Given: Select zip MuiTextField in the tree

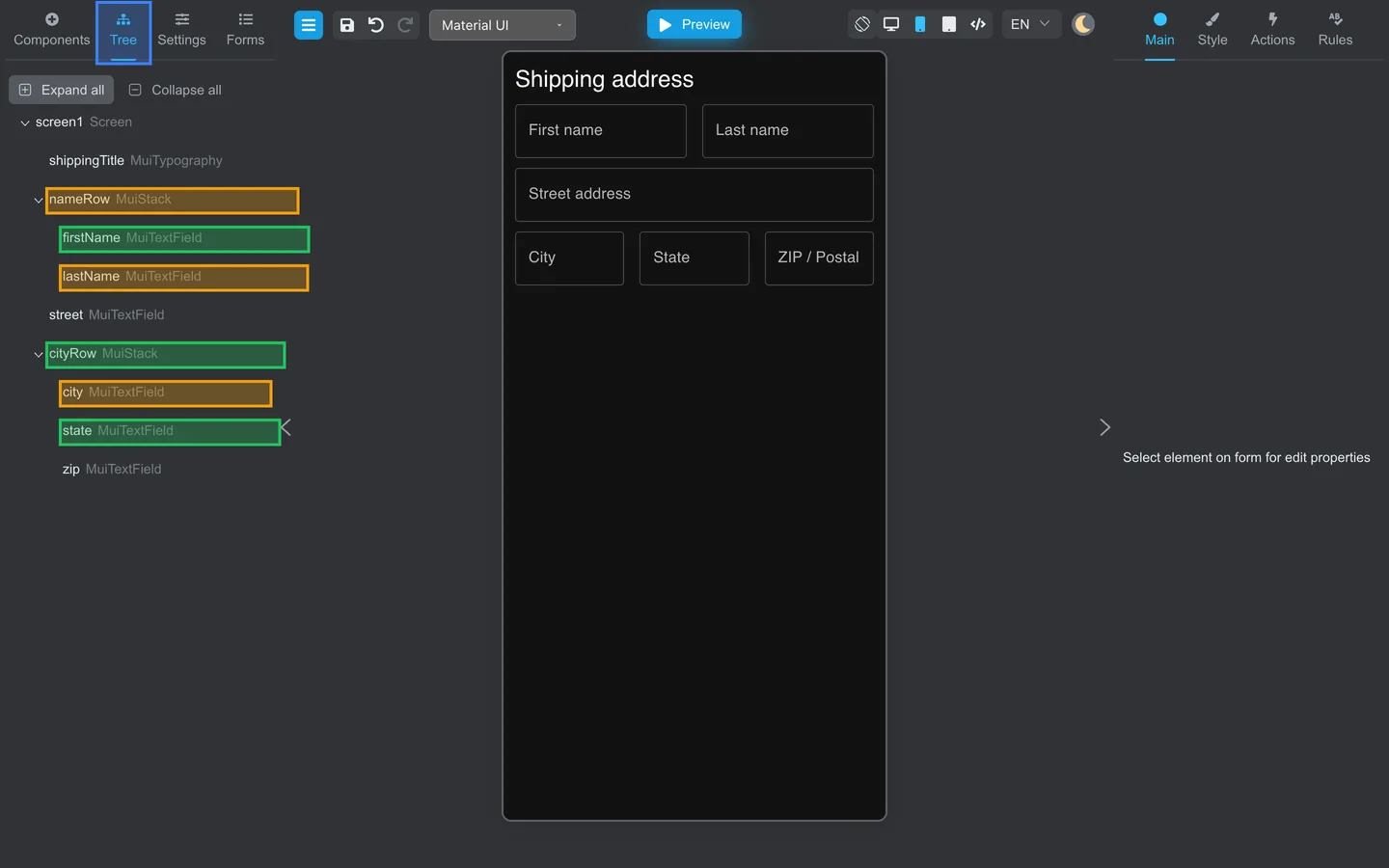Looking at the screenshot, I should coord(112,469).
